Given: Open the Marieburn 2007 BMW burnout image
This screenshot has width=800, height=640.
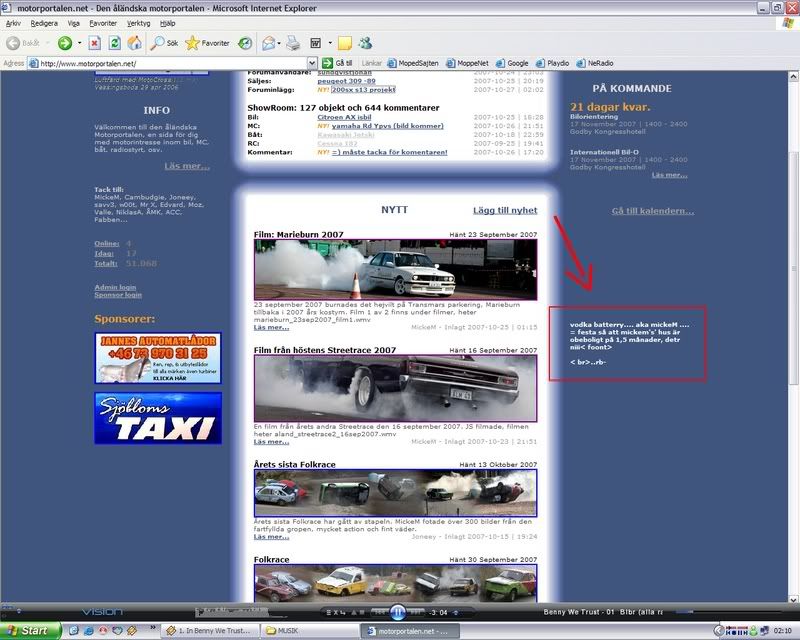Looking at the screenshot, I should (x=395, y=269).
